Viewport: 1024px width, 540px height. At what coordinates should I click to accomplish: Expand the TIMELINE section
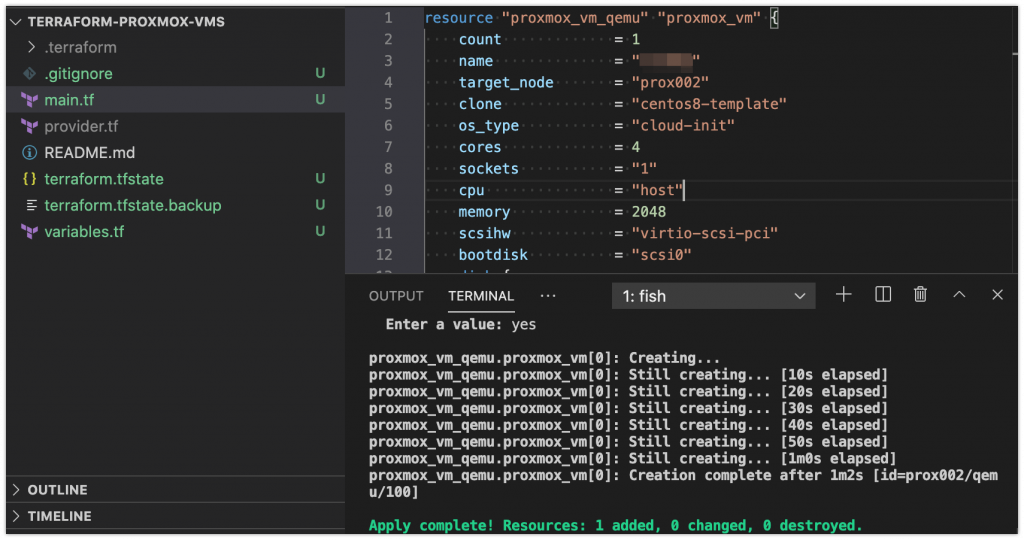(59, 516)
